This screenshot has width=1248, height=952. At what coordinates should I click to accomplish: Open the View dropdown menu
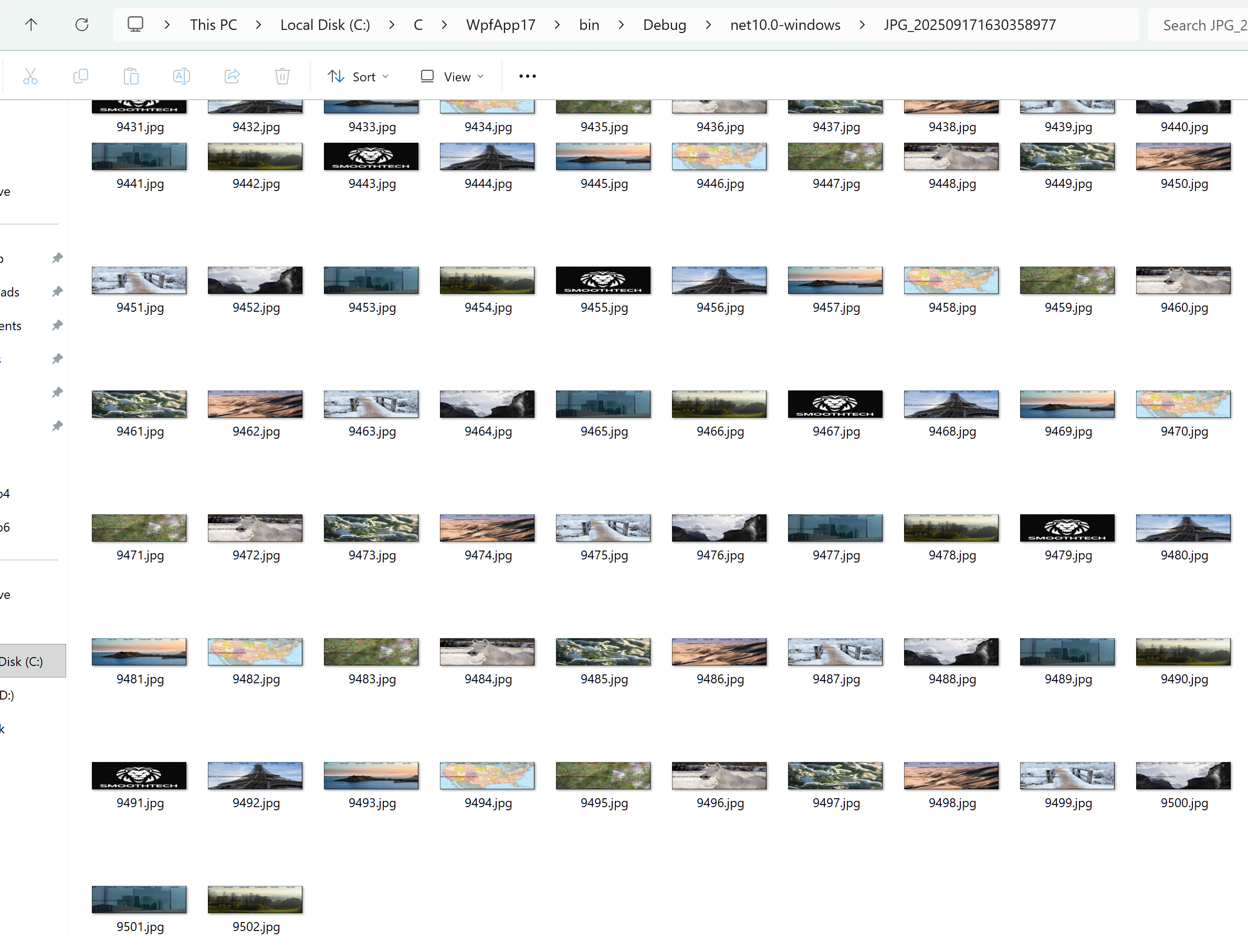452,77
